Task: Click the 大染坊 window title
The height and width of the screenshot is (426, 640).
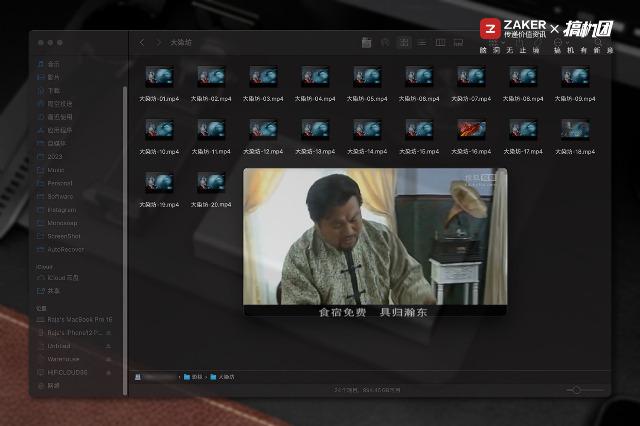Action: point(180,42)
